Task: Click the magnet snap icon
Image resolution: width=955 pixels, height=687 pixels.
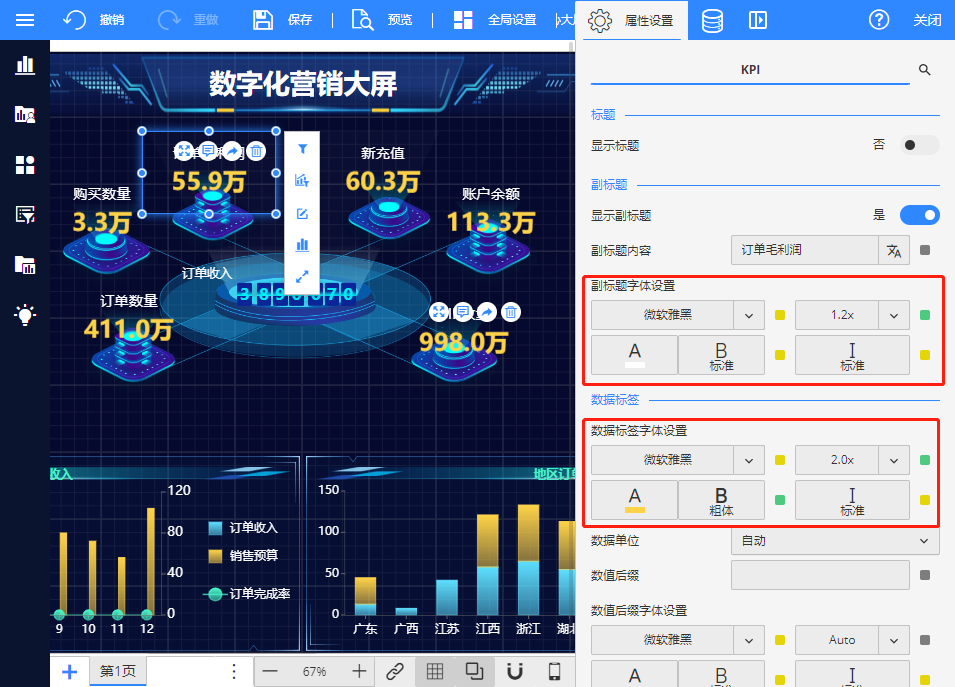Action: tap(515, 671)
